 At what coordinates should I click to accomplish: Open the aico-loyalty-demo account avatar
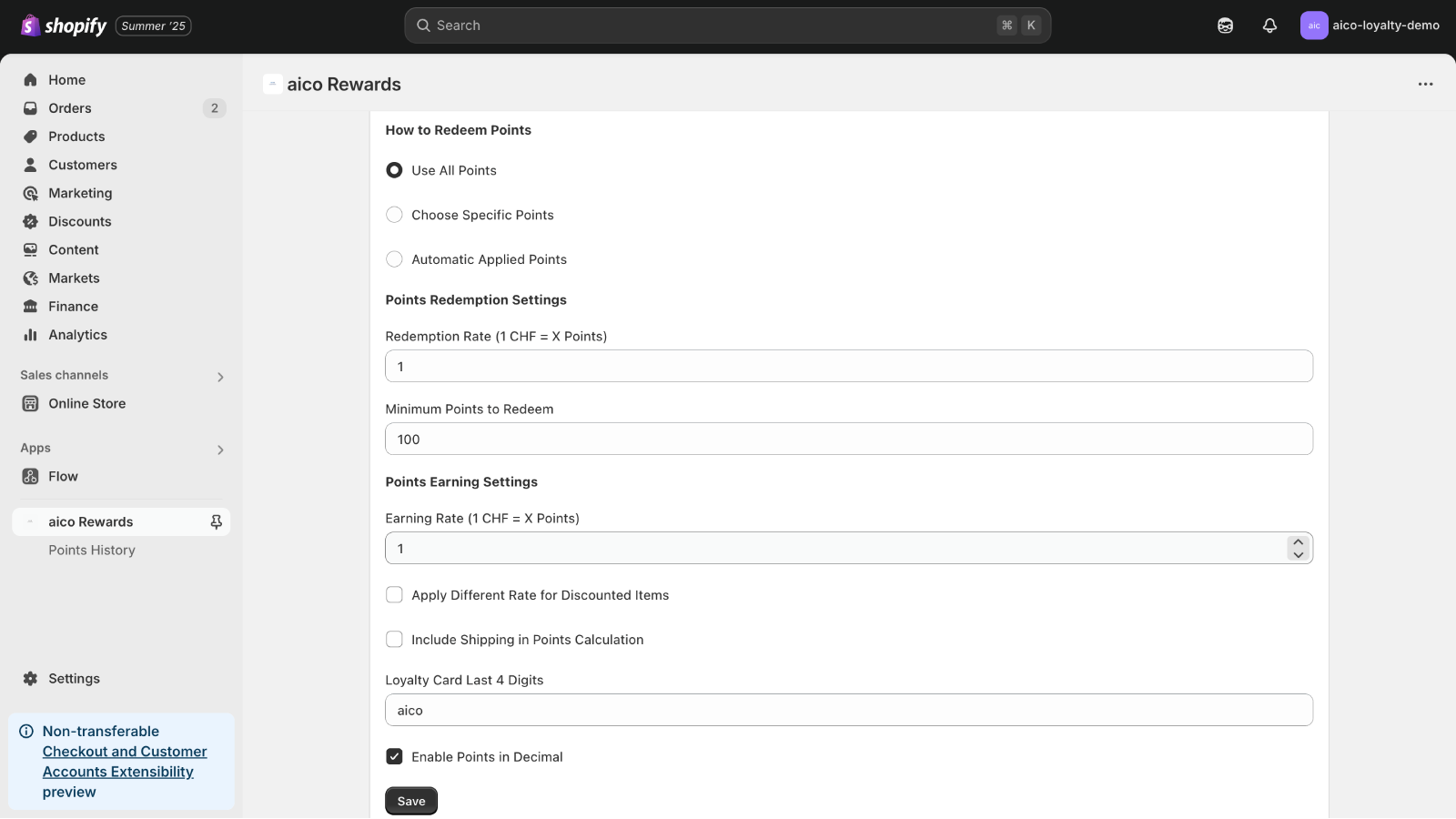pos(1314,25)
